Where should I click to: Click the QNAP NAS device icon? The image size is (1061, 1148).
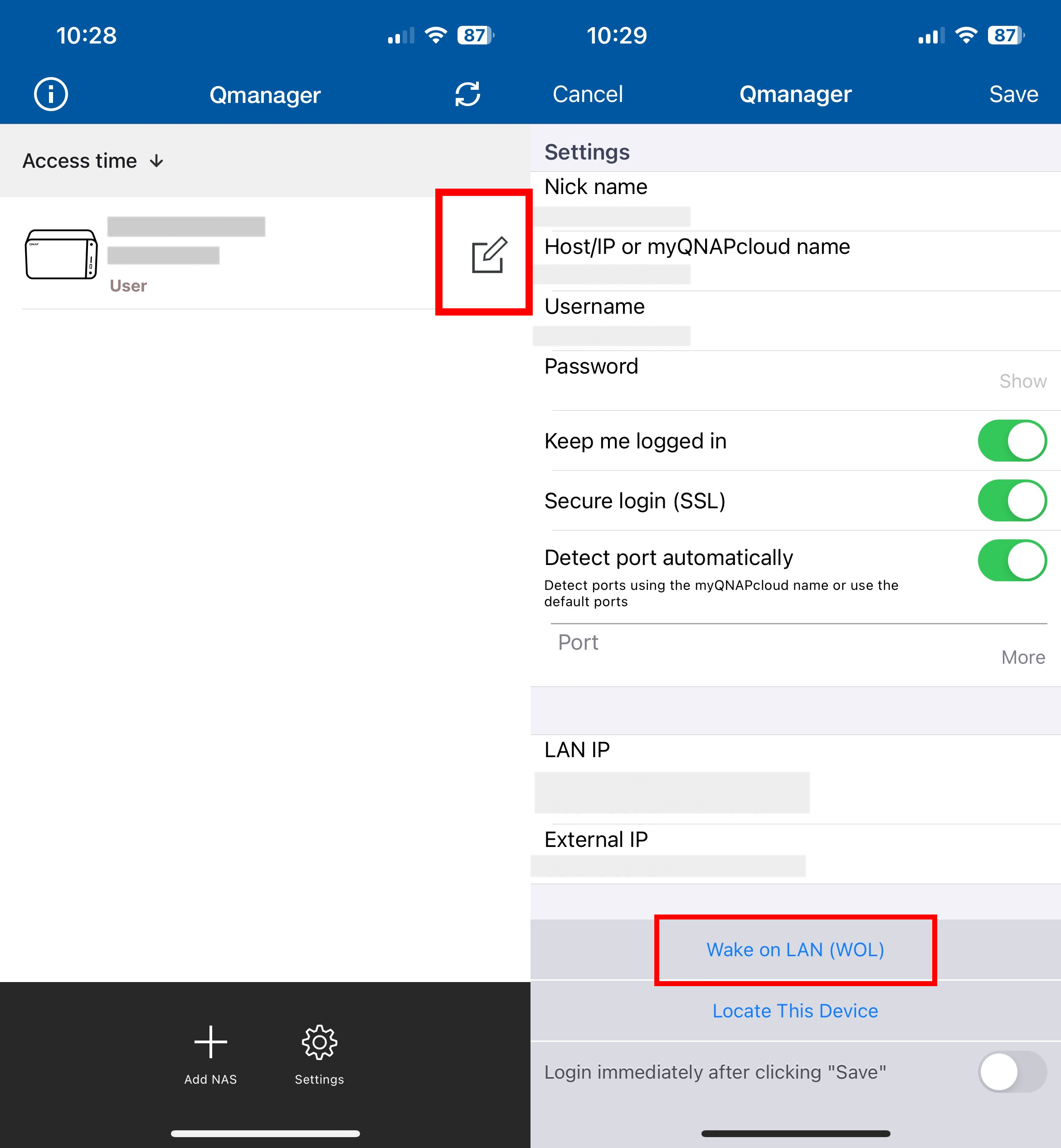click(x=61, y=254)
